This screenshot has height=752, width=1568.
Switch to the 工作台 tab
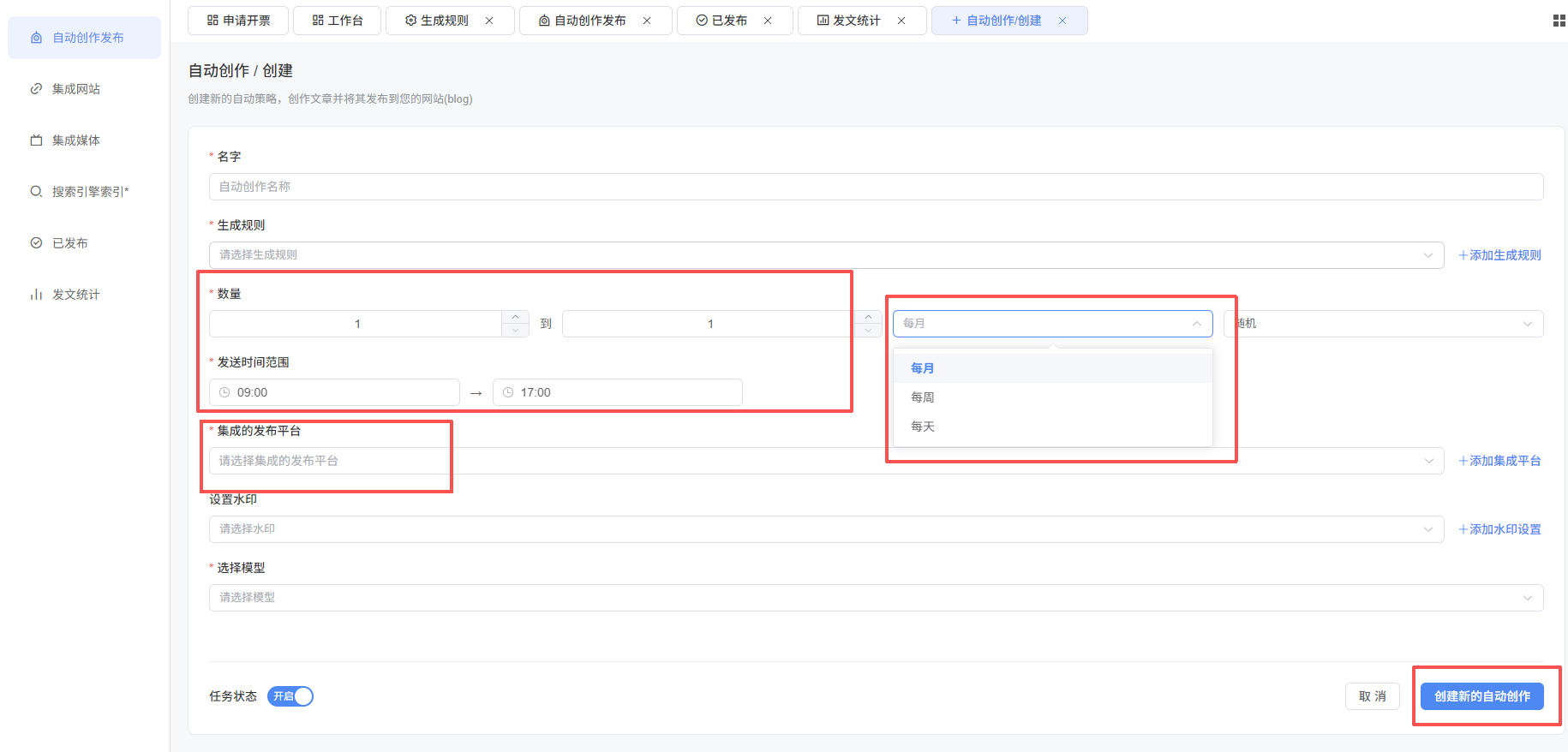pyautogui.click(x=338, y=21)
